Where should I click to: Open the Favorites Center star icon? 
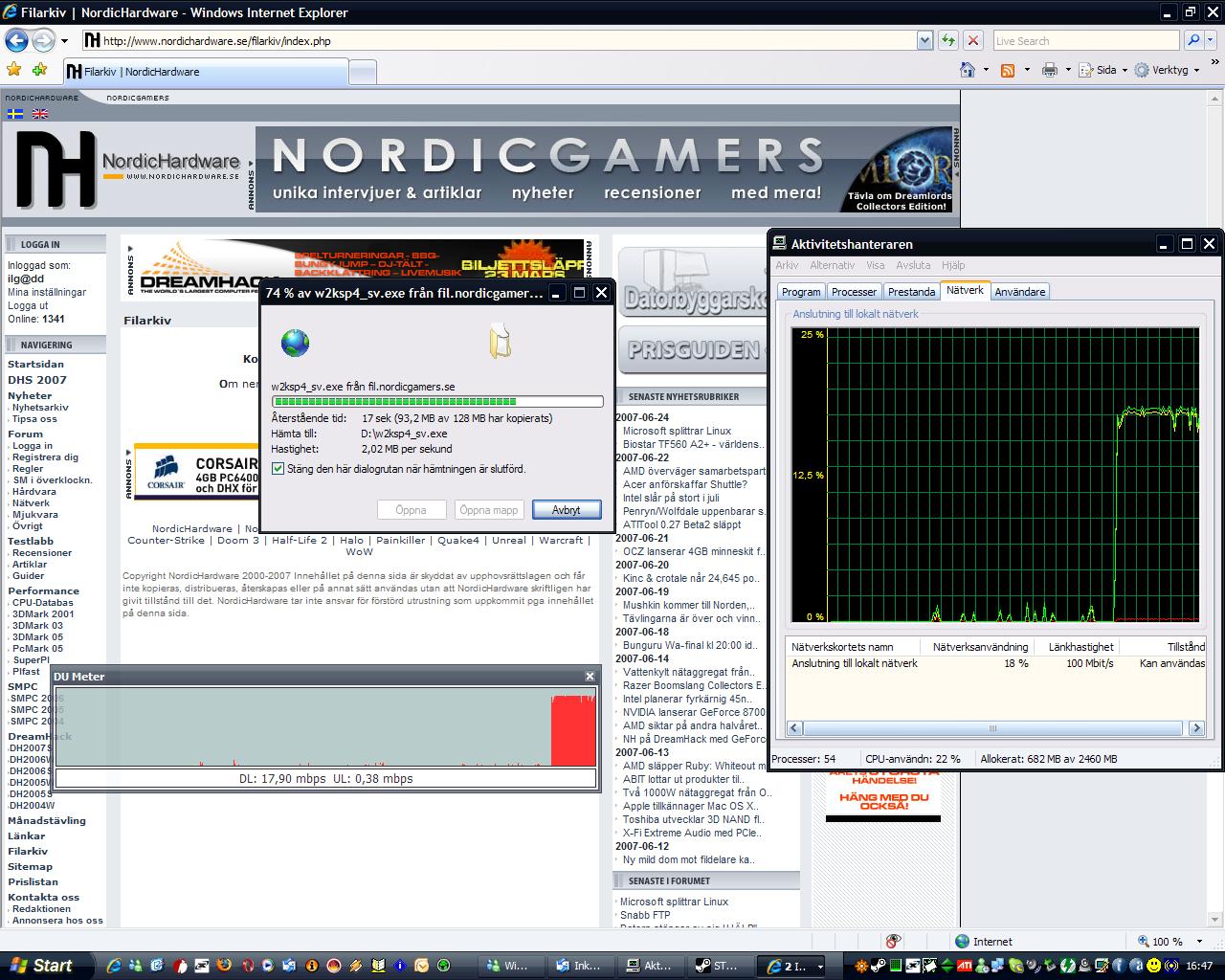(13, 70)
